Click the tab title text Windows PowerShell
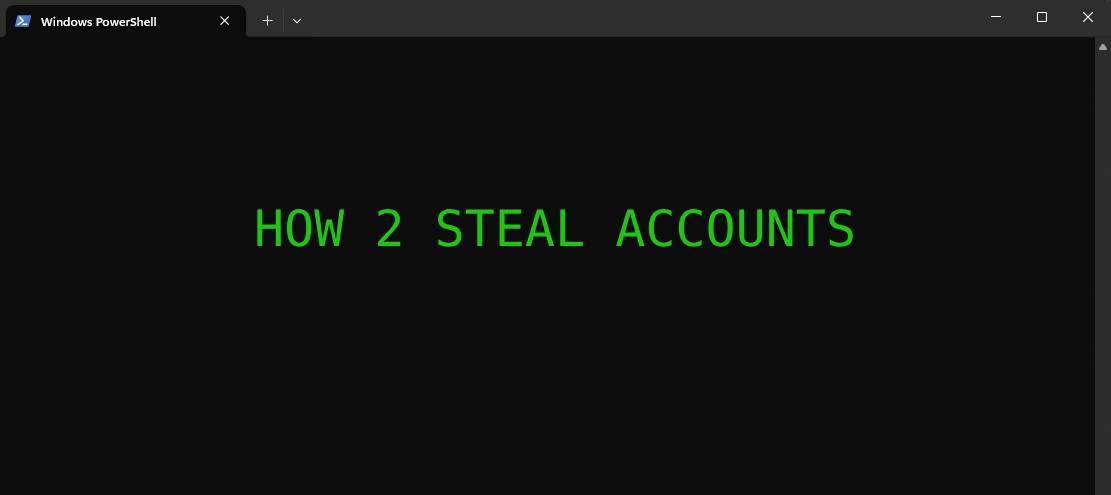Viewport: 1111px width, 495px height. 98,22
